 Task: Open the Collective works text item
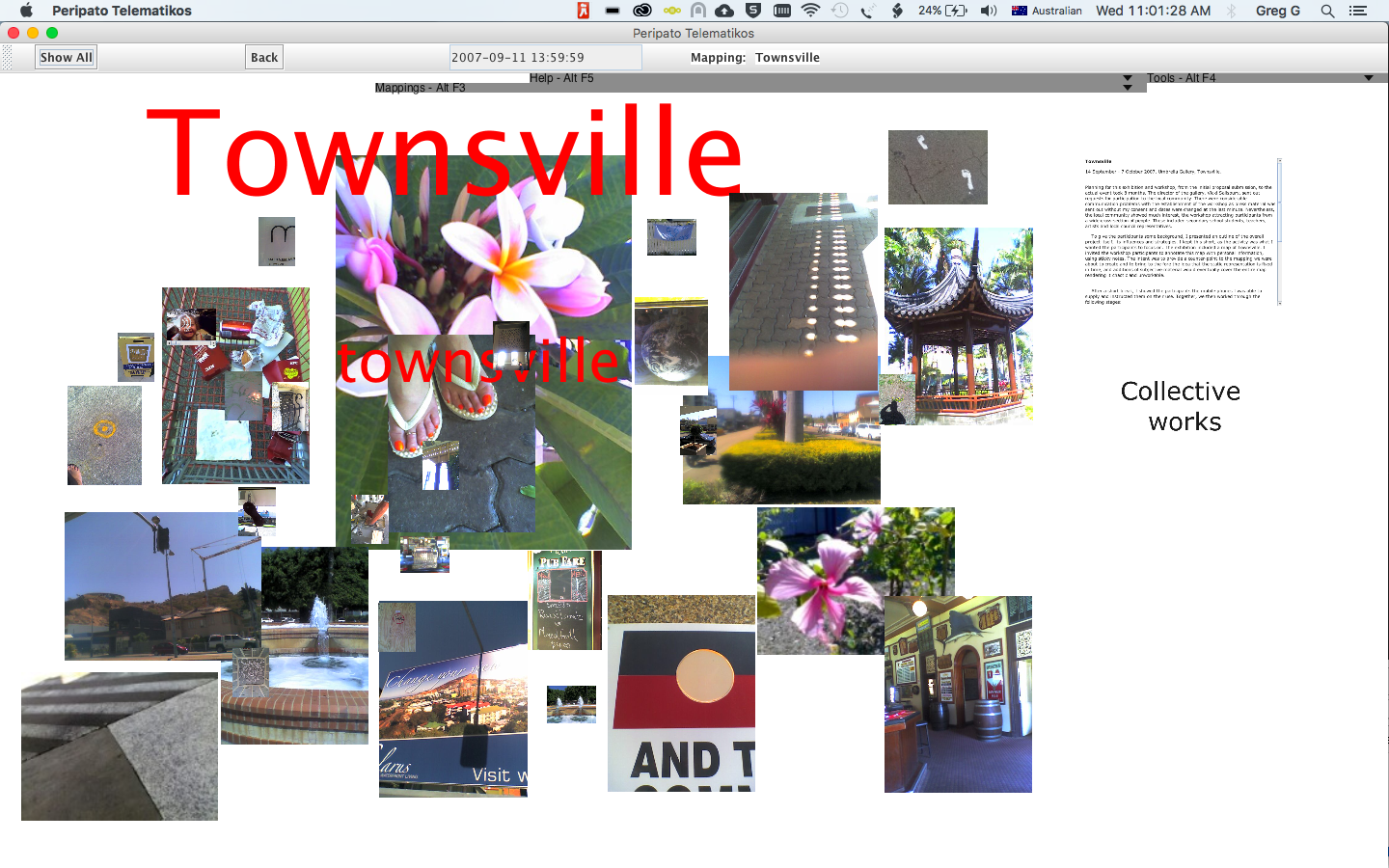(x=1182, y=406)
